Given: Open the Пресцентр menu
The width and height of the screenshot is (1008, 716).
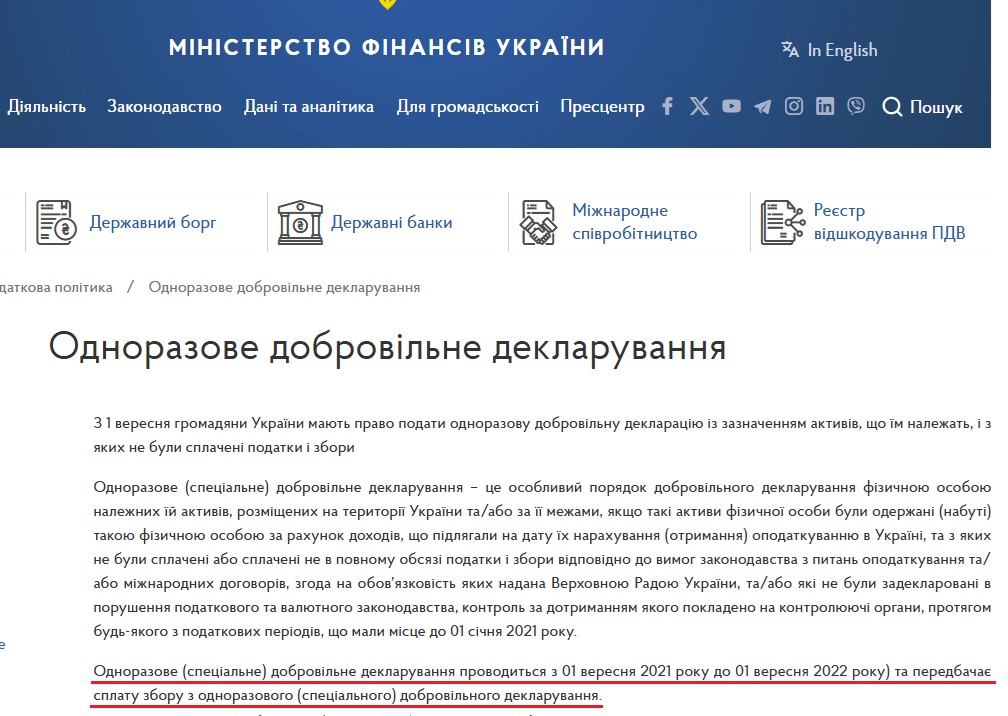Looking at the screenshot, I should pos(602,106).
